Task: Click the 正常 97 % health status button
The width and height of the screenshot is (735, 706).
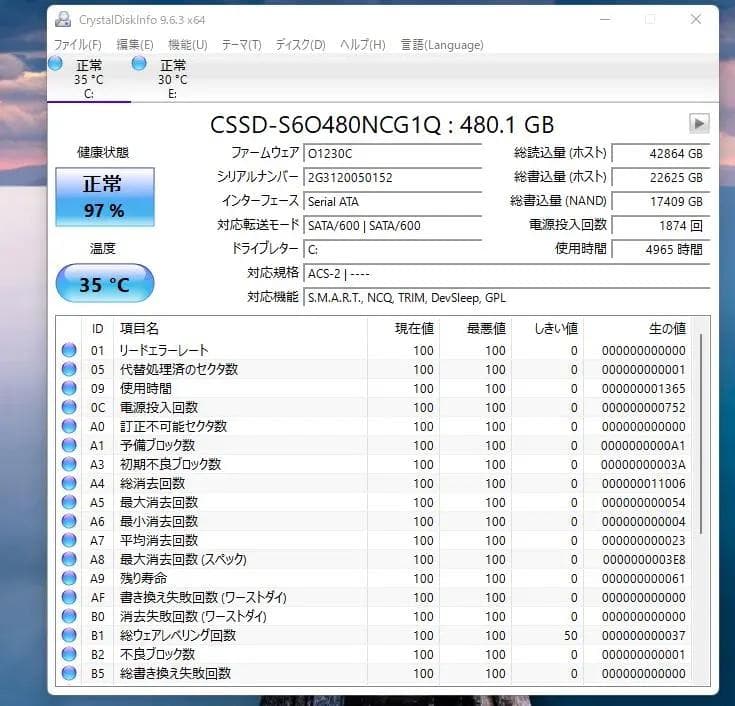Action: [105, 197]
